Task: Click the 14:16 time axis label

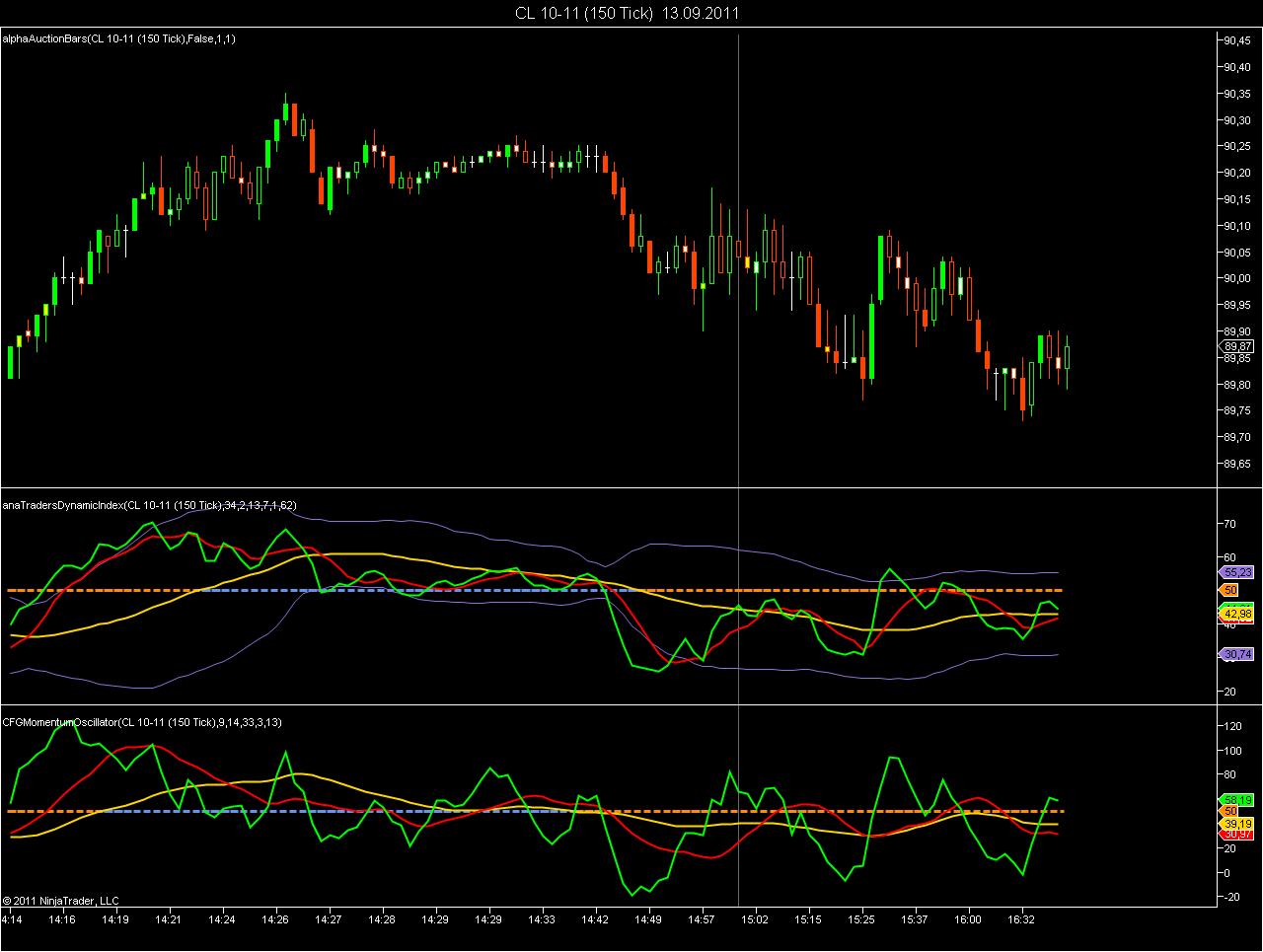Action: [62, 918]
